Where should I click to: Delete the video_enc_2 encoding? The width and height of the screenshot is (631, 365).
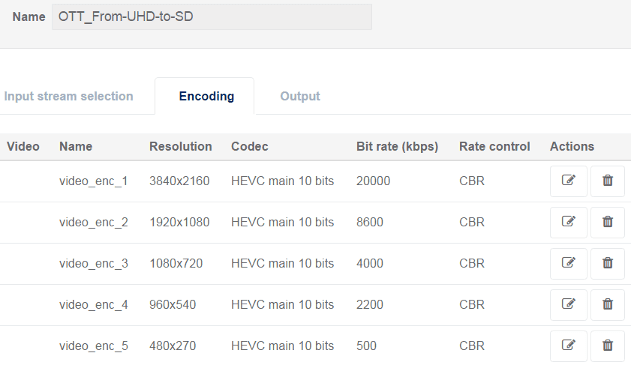point(607,222)
